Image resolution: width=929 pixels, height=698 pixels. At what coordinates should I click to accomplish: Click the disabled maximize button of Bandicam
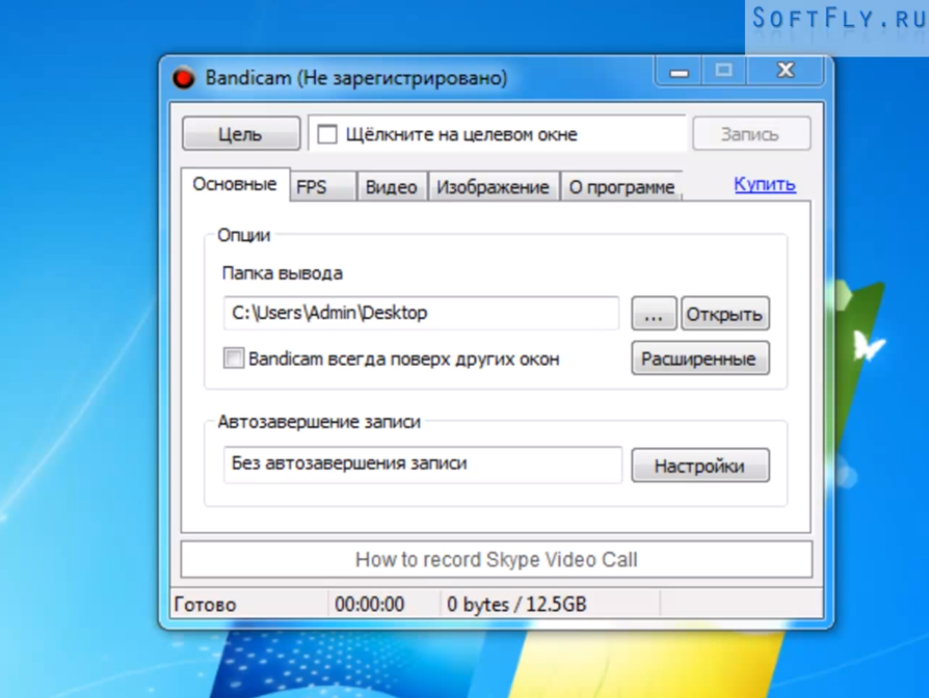tap(723, 72)
